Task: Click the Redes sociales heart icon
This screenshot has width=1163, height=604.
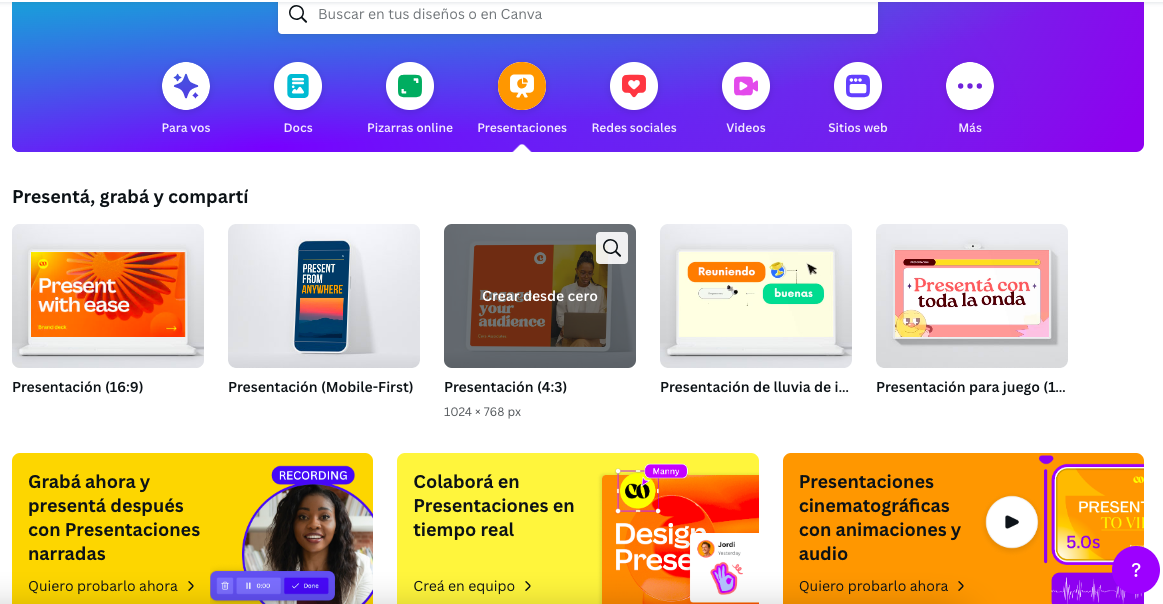Action: (633, 86)
